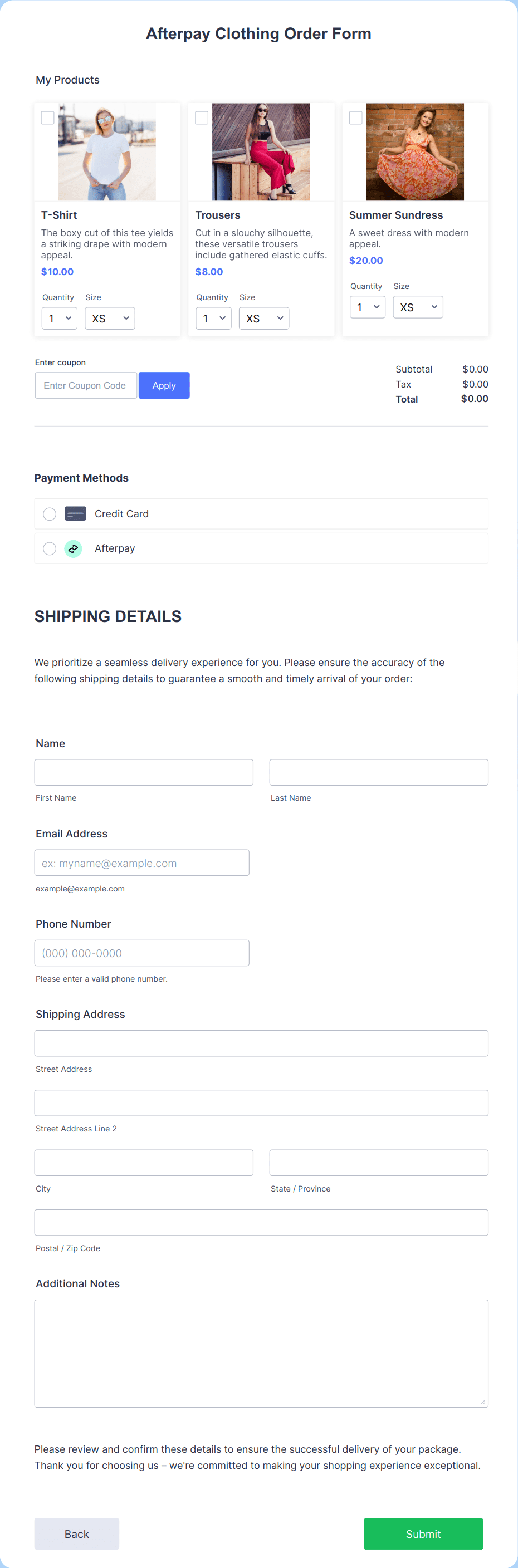
Task: Open the Summer Sundress size dropdown
Action: pyautogui.click(x=418, y=307)
